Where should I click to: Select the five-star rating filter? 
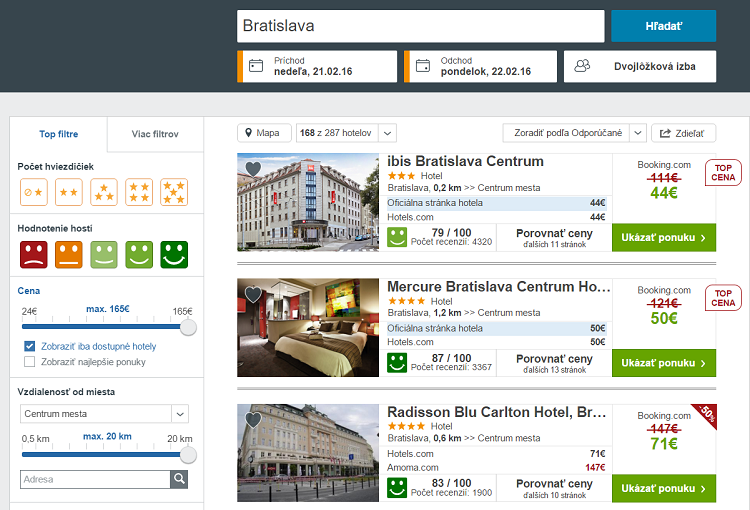click(x=174, y=192)
